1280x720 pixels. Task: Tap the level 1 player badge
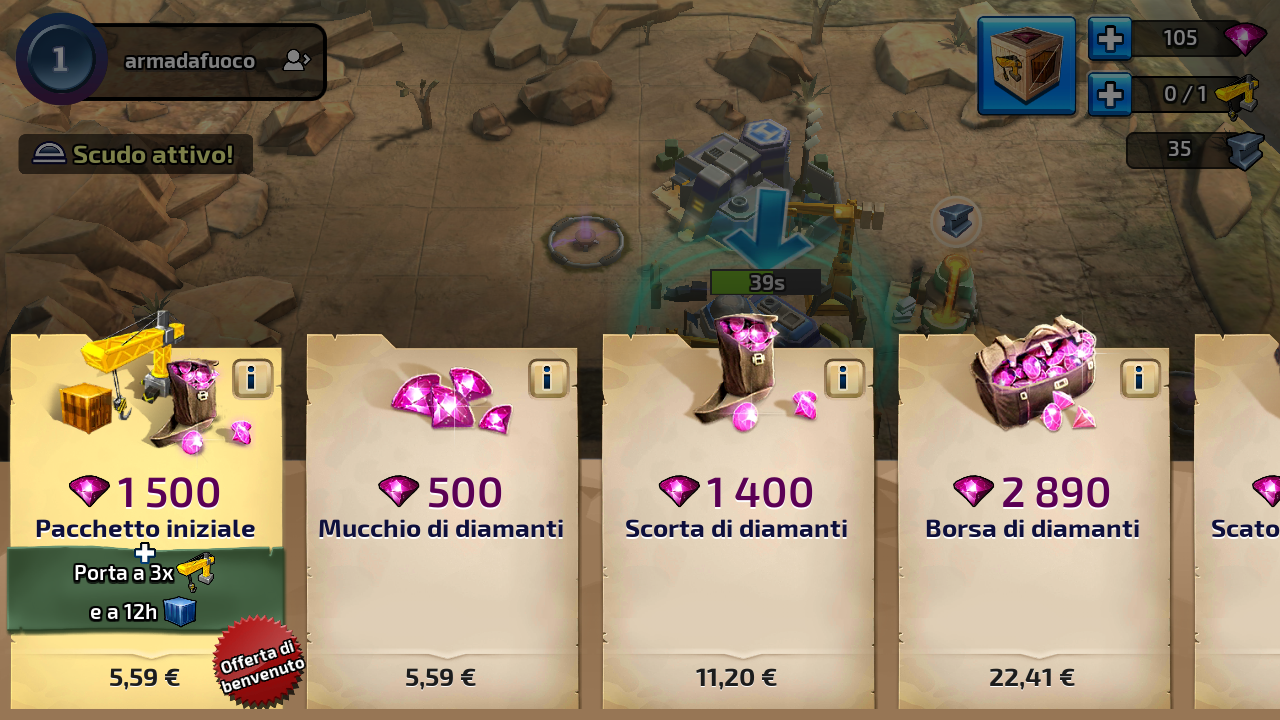click(x=60, y=59)
